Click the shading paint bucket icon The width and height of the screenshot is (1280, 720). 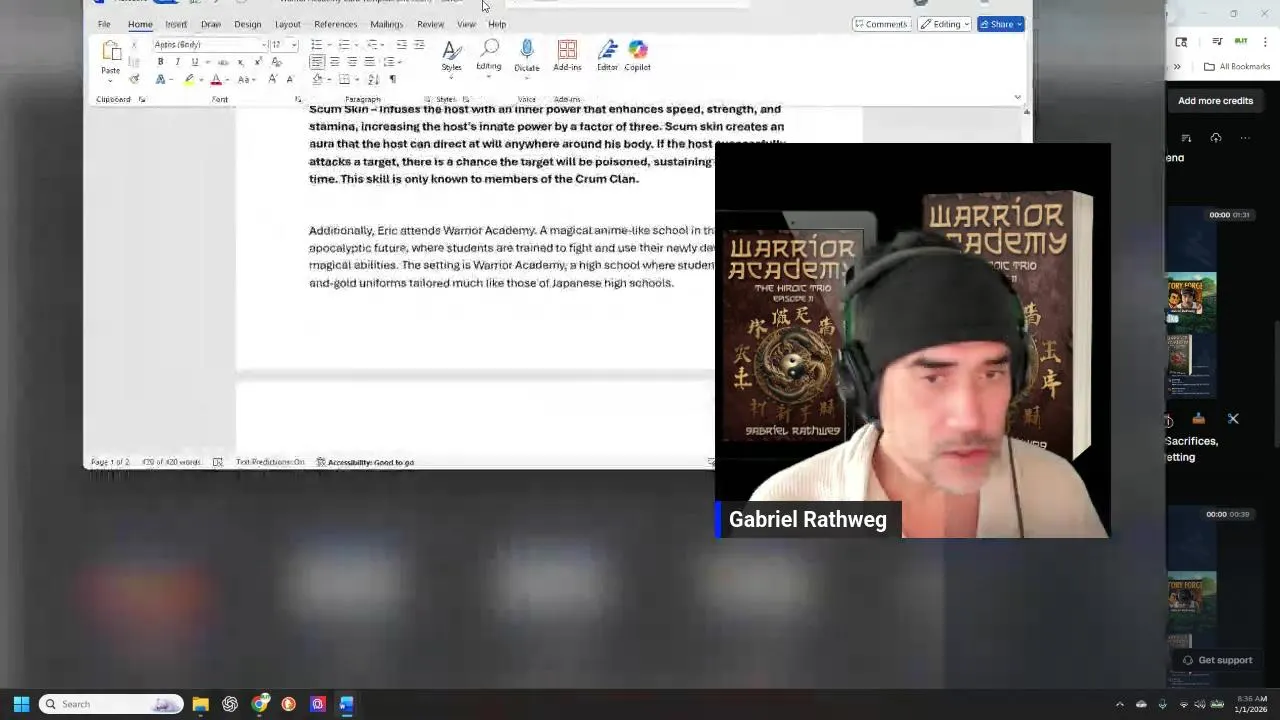(317, 79)
